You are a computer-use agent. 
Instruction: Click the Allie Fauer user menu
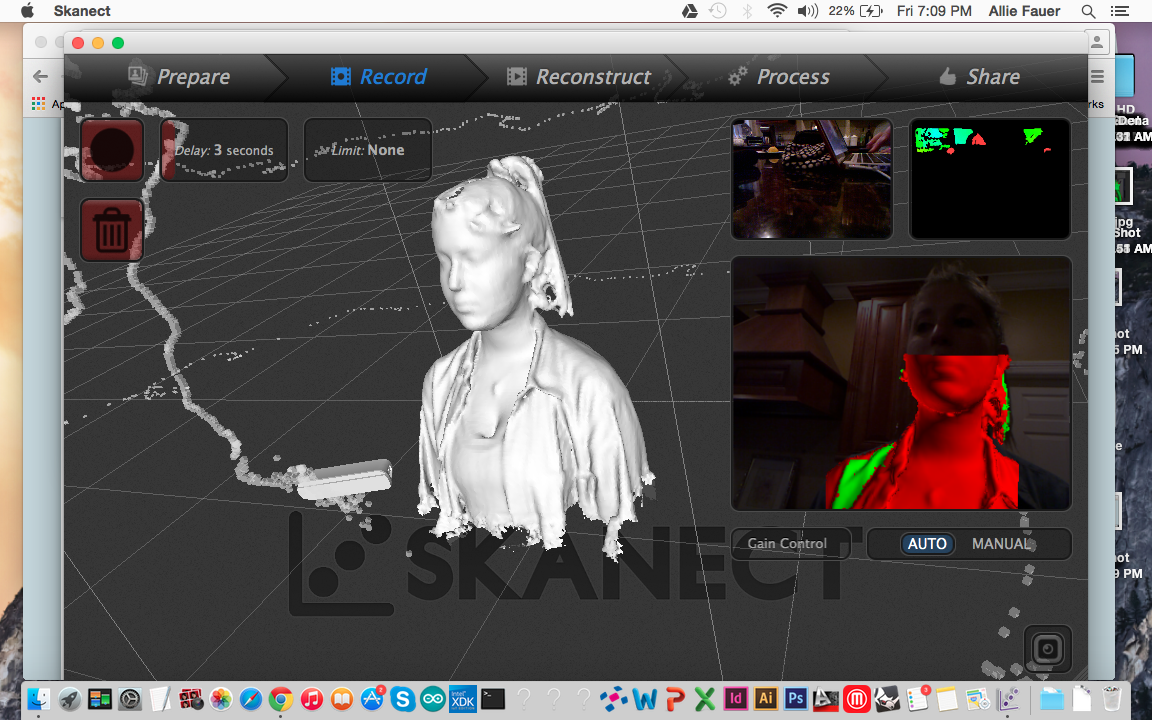(1024, 11)
